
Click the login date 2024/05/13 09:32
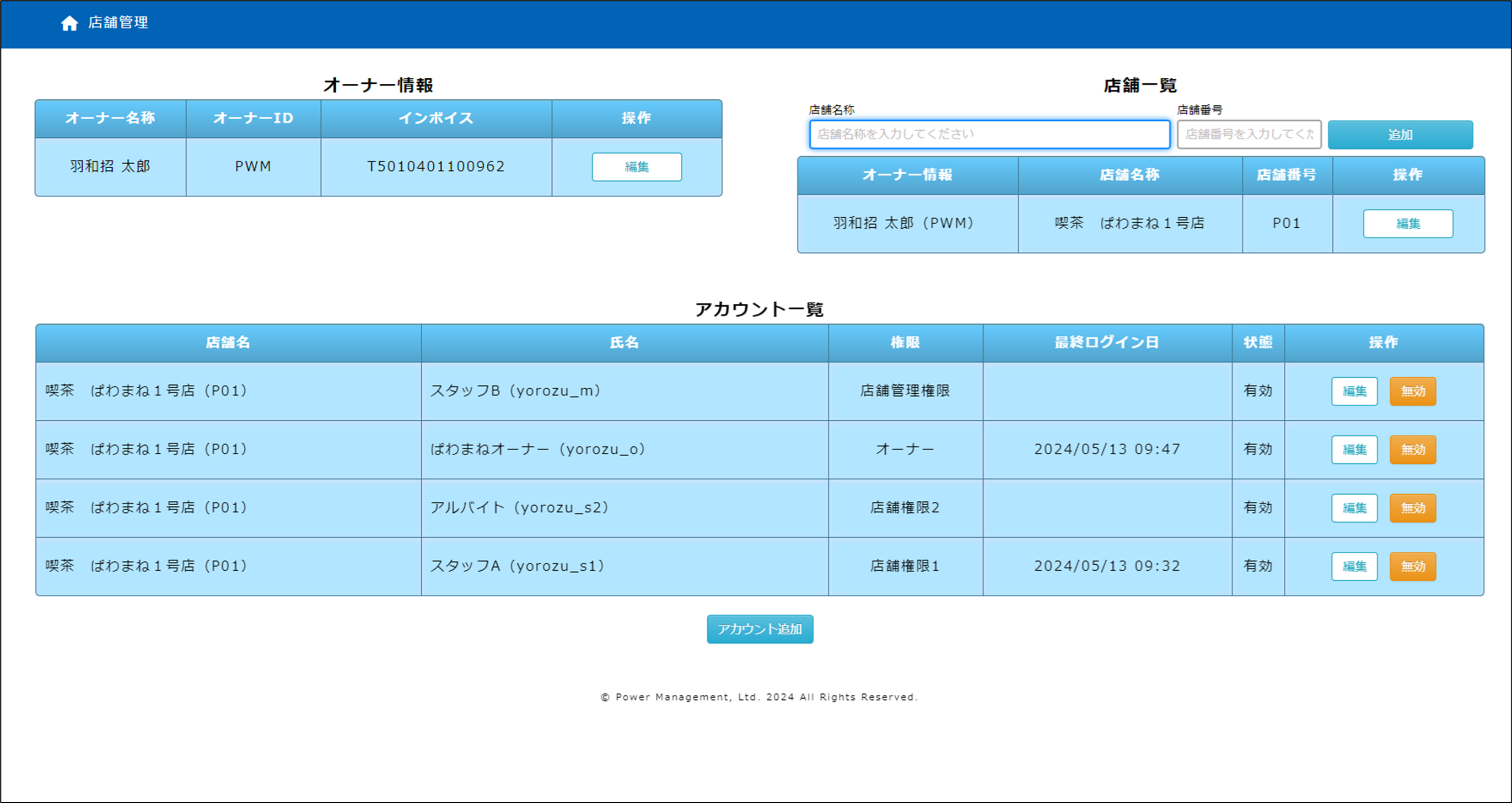tap(1106, 566)
